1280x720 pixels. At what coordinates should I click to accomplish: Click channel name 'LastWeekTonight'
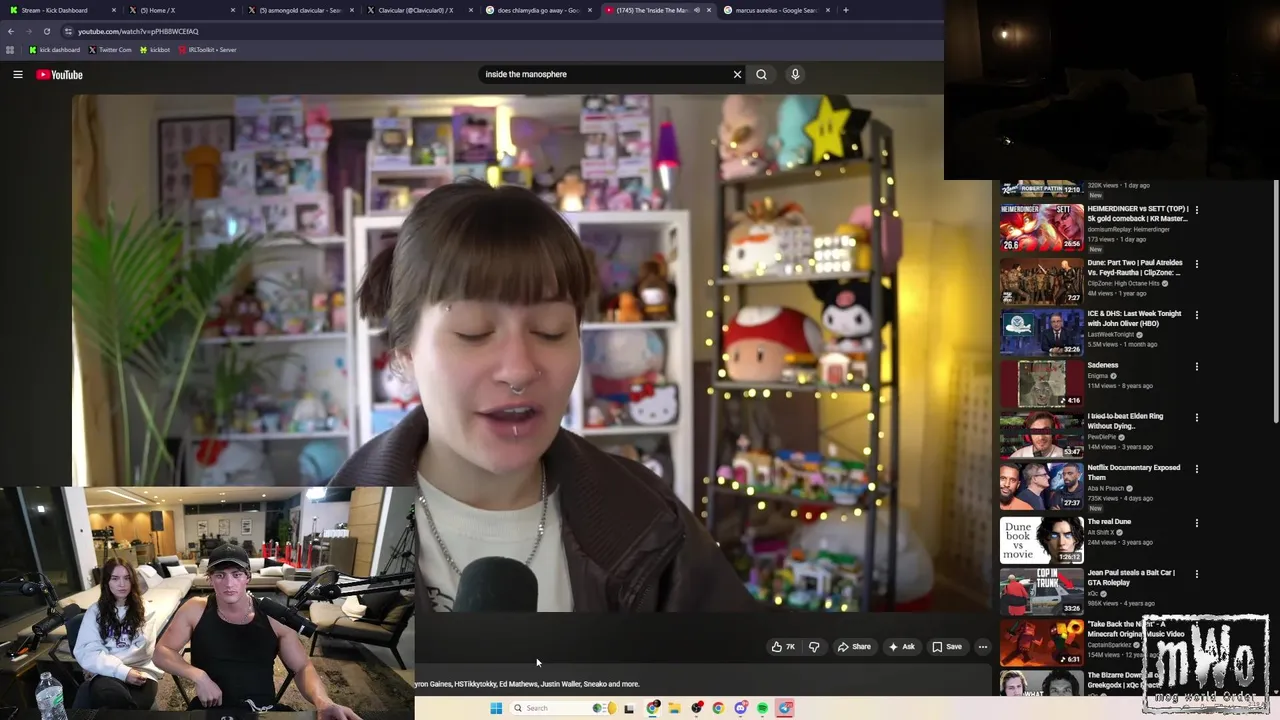(x=1111, y=334)
